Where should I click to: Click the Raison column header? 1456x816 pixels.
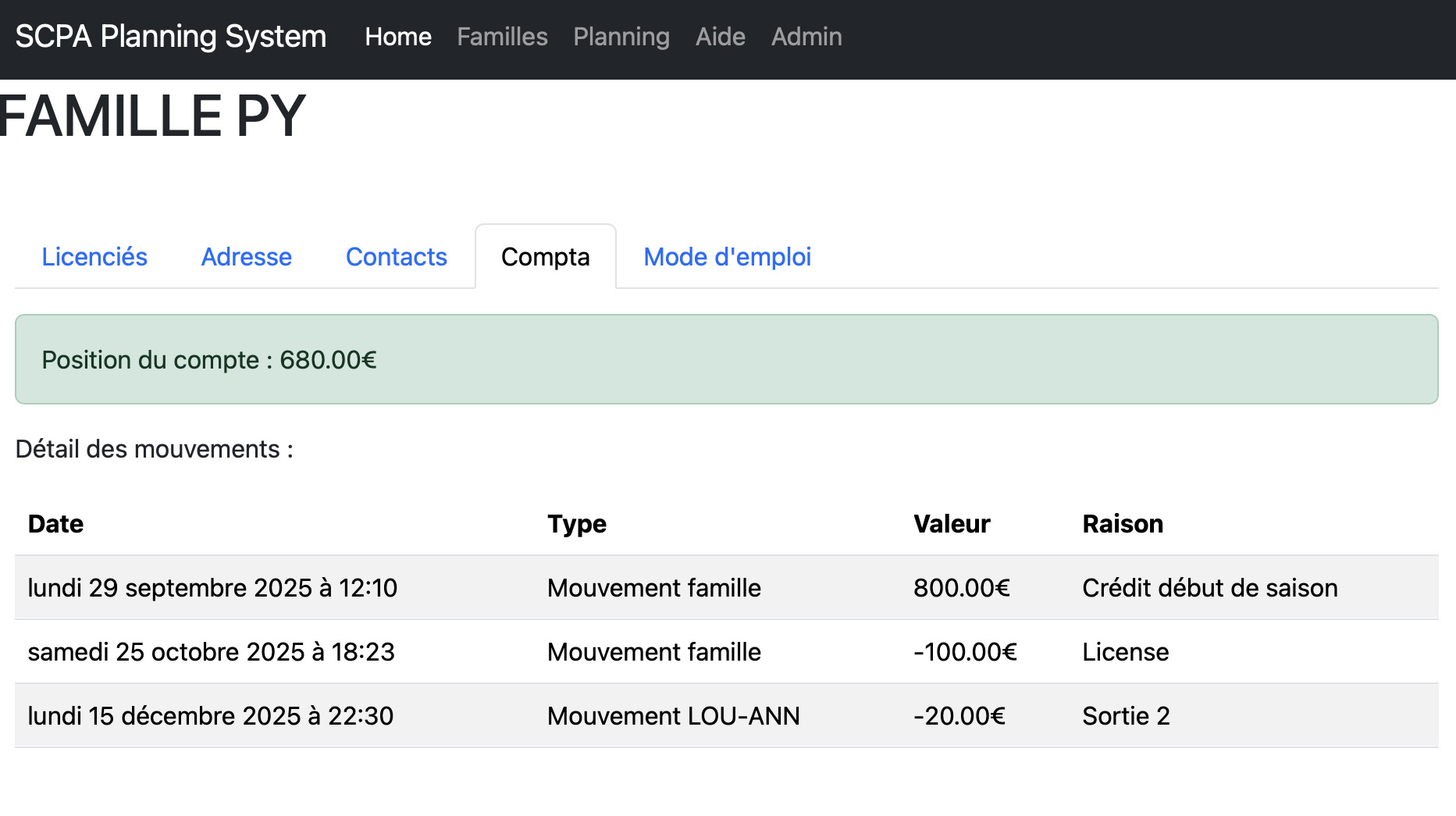(1122, 523)
